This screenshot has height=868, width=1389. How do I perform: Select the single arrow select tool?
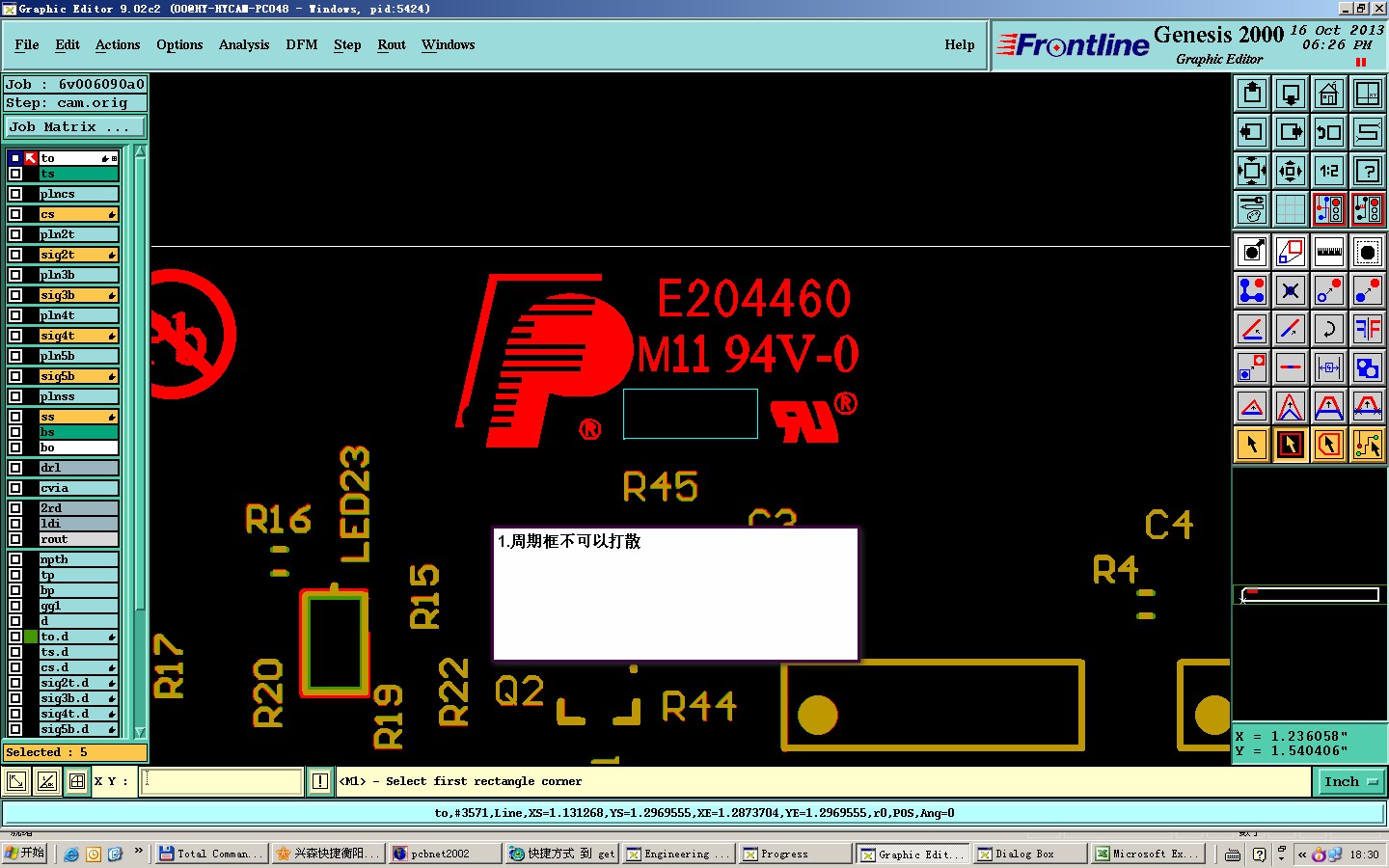(1252, 445)
